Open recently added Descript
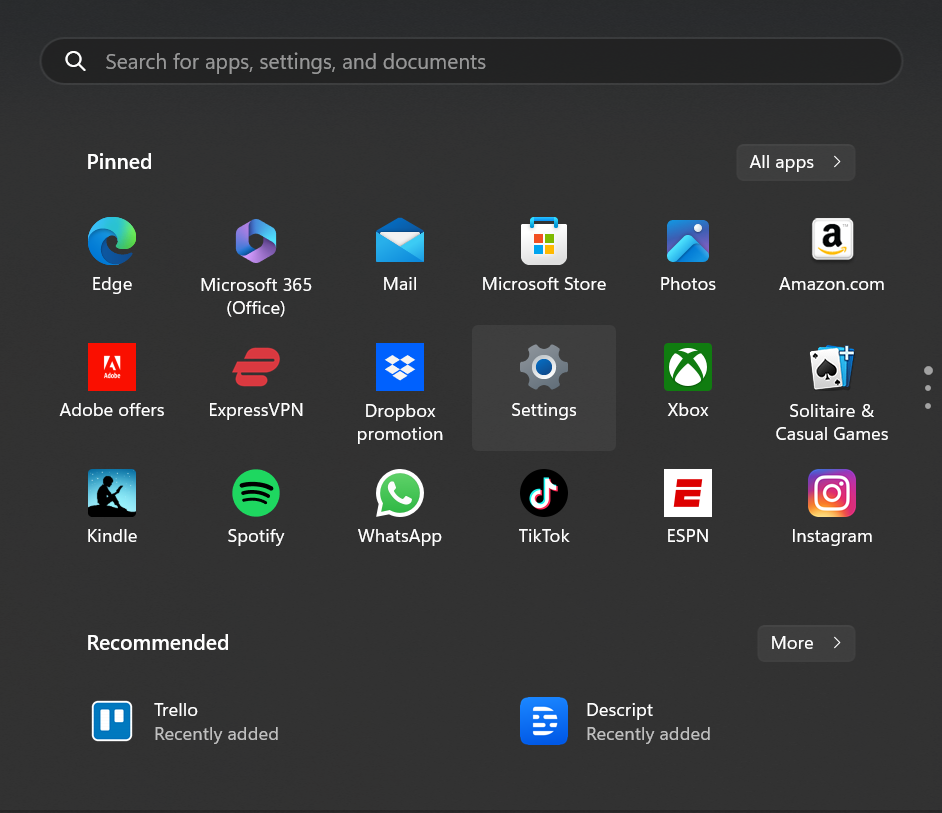942x813 pixels. coord(615,721)
